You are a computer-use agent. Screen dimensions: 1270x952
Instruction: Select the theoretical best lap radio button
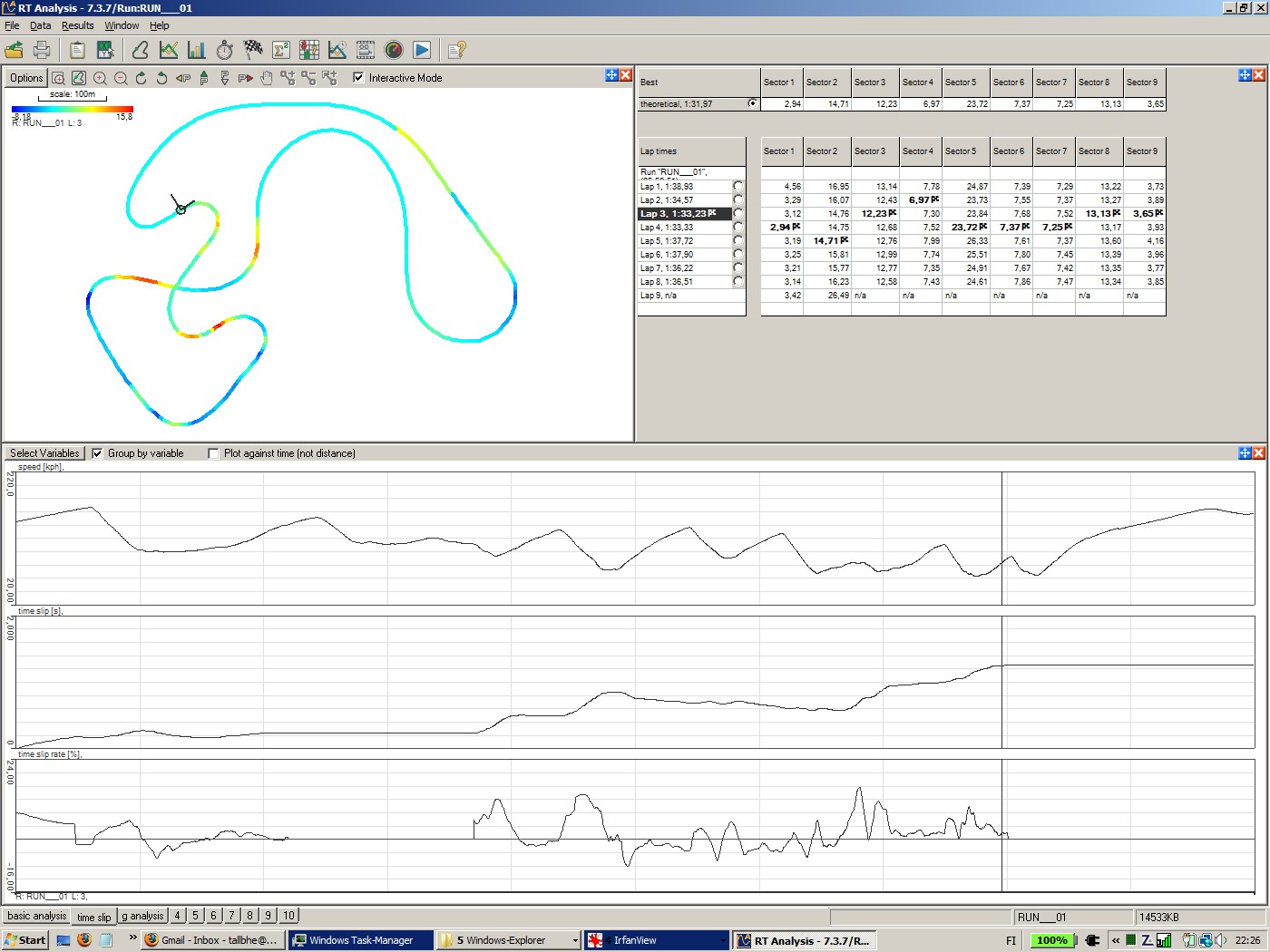753,103
